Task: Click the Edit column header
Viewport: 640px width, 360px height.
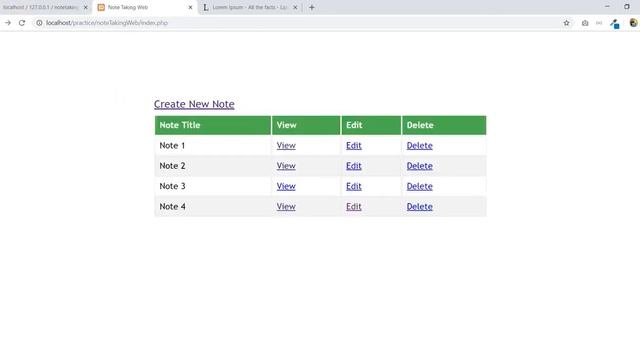Action: tap(371, 125)
